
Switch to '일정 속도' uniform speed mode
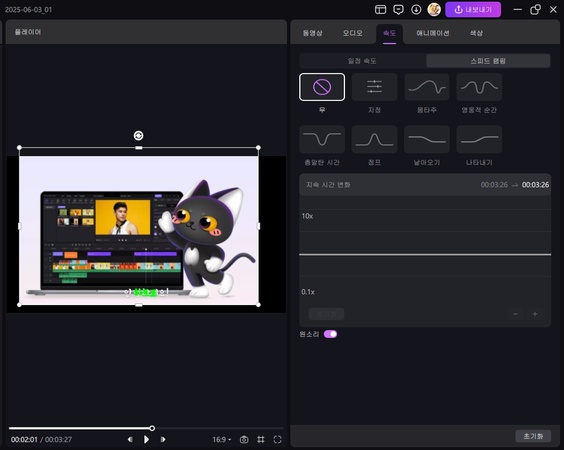pos(363,61)
